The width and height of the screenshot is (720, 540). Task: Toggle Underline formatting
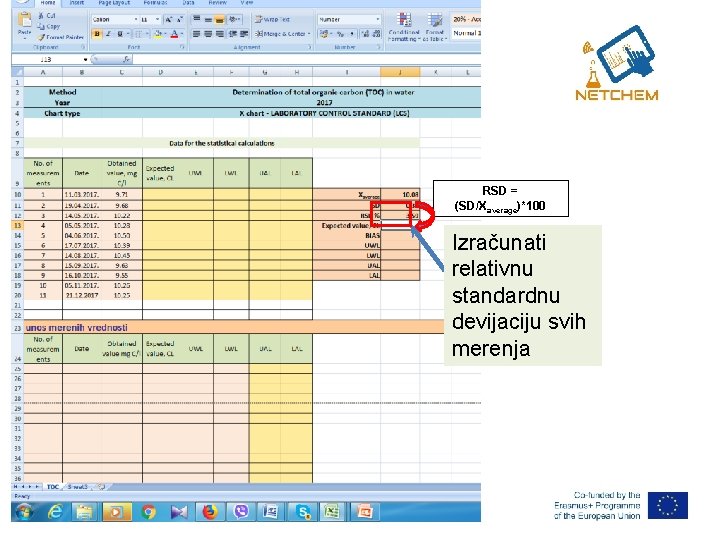click(x=120, y=34)
